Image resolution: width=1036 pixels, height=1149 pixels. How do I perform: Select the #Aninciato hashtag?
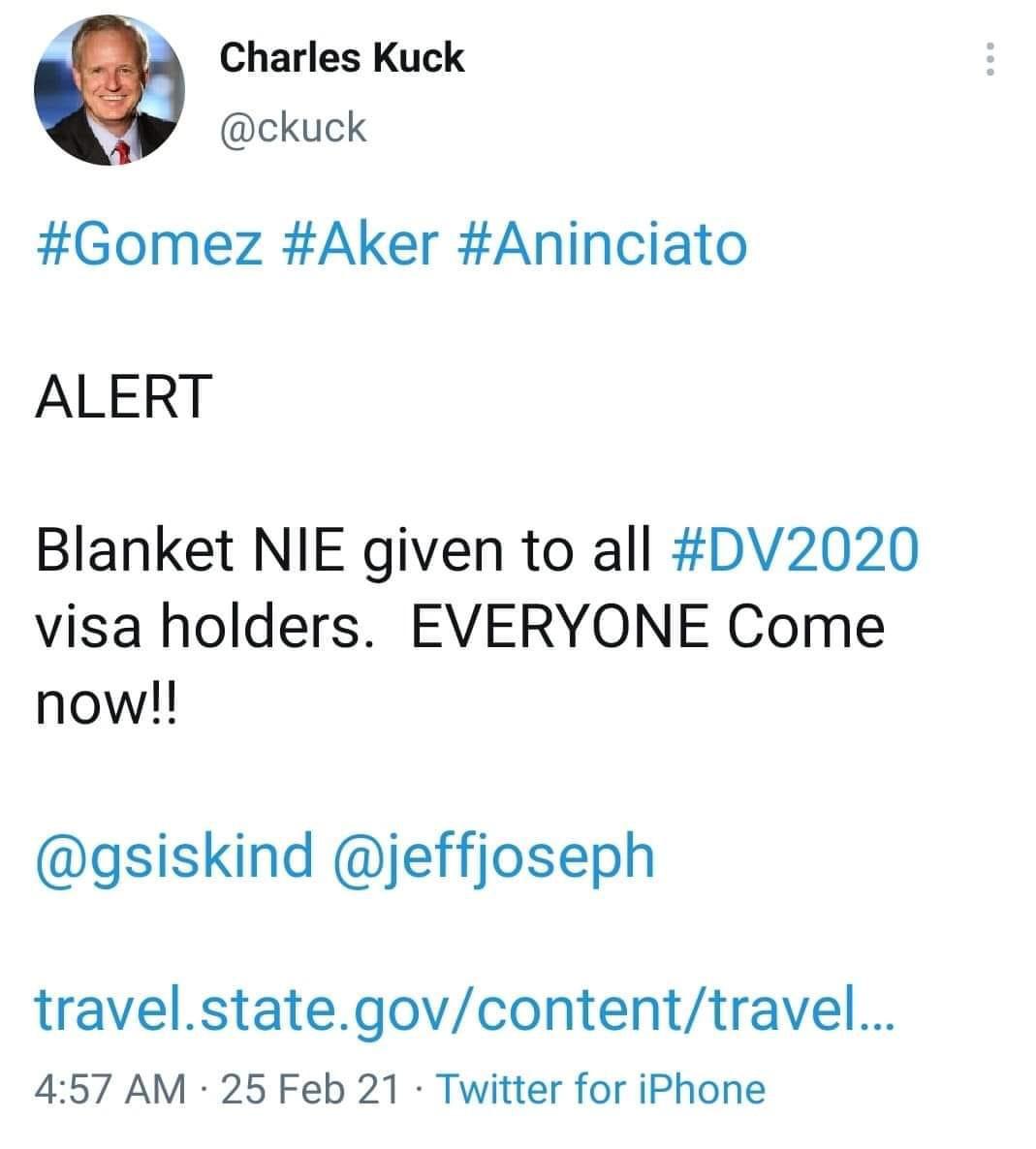pyautogui.click(x=600, y=244)
